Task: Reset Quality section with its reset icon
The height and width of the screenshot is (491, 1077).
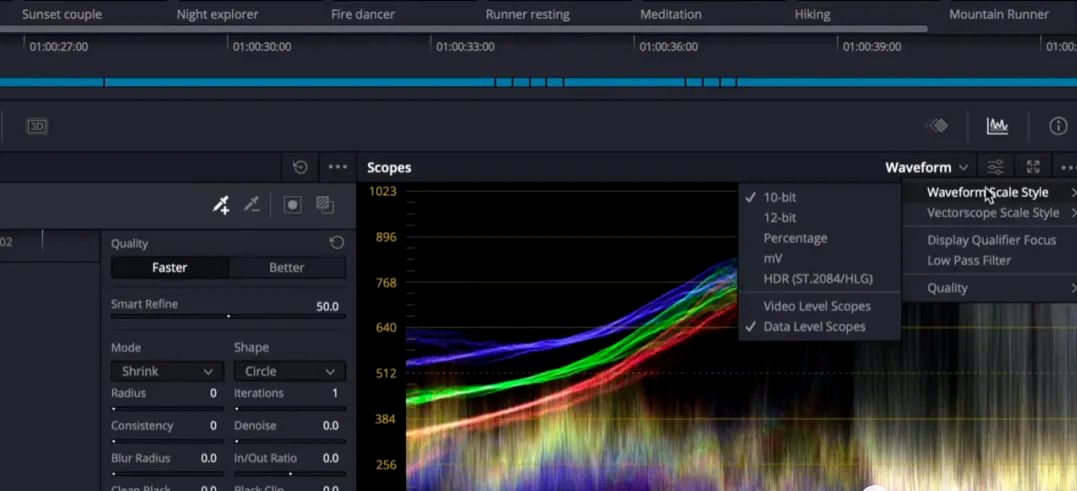Action: (x=336, y=242)
